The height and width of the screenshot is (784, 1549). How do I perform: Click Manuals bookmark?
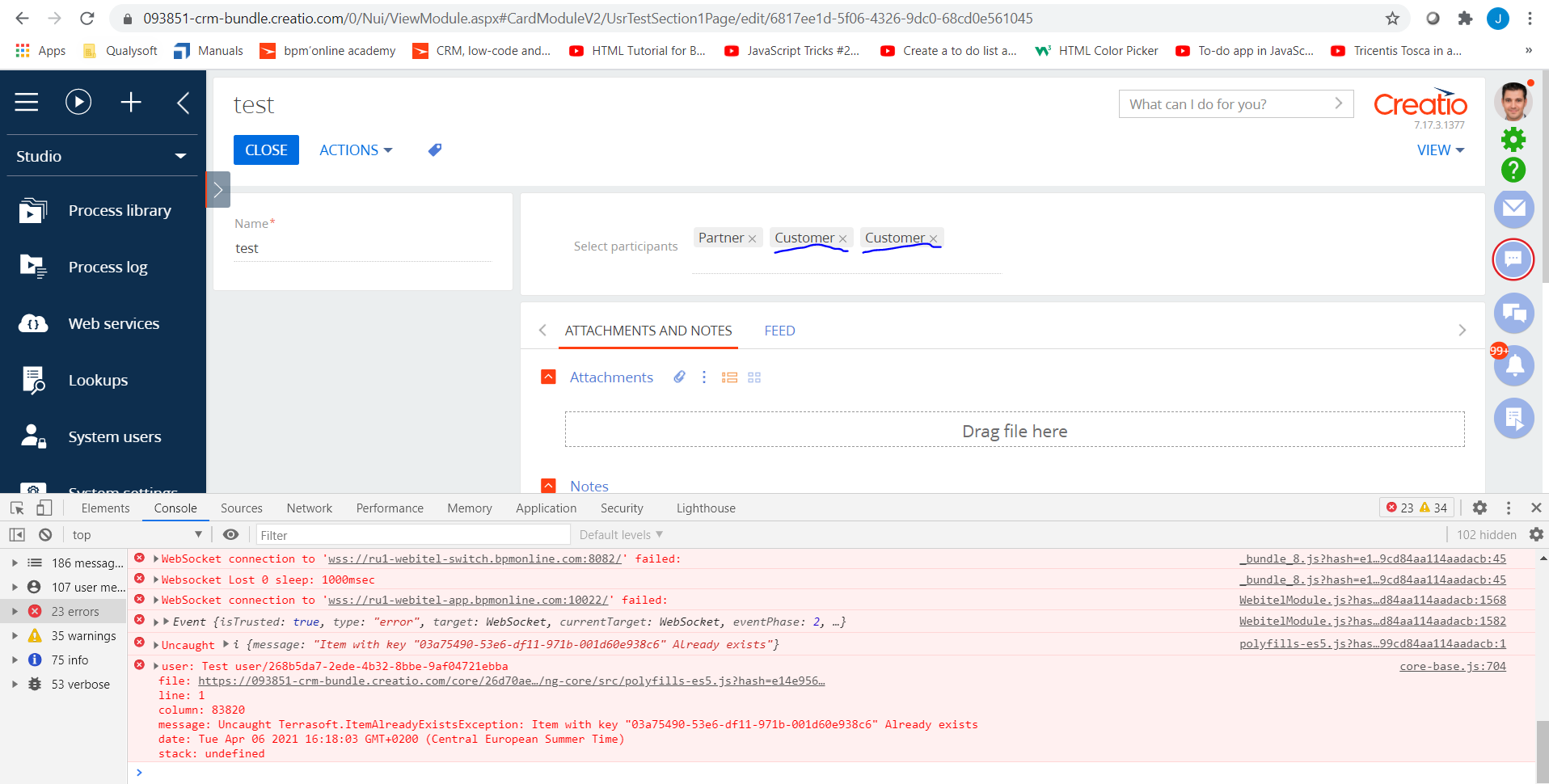point(208,50)
